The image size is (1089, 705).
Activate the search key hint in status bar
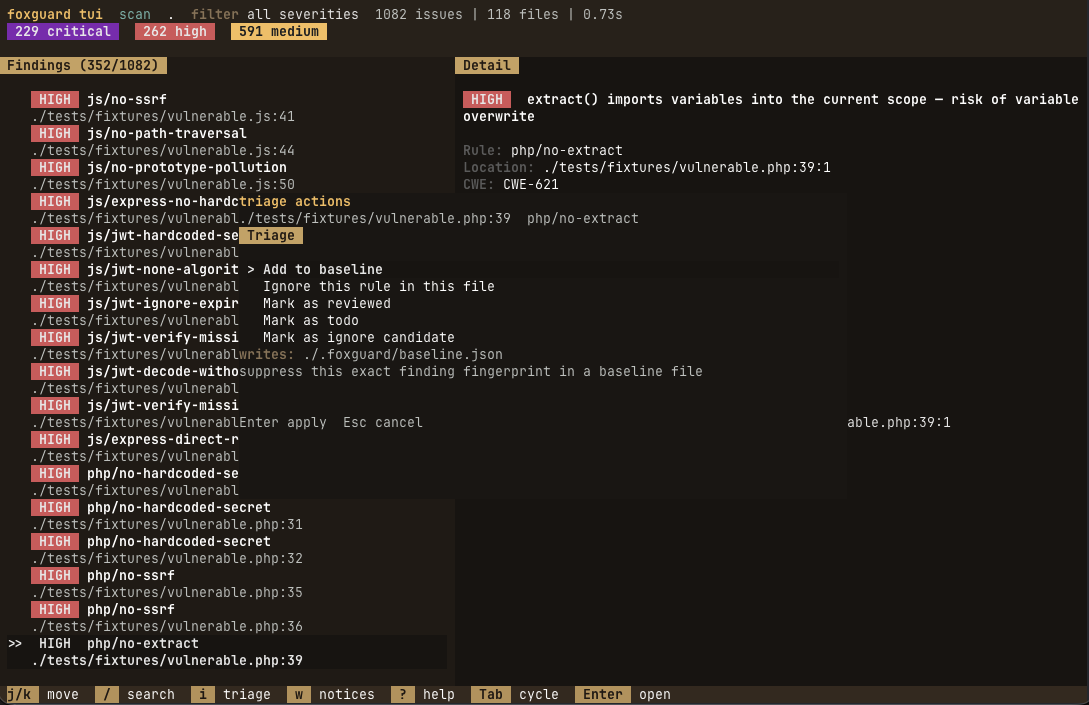(x=106, y=694)
